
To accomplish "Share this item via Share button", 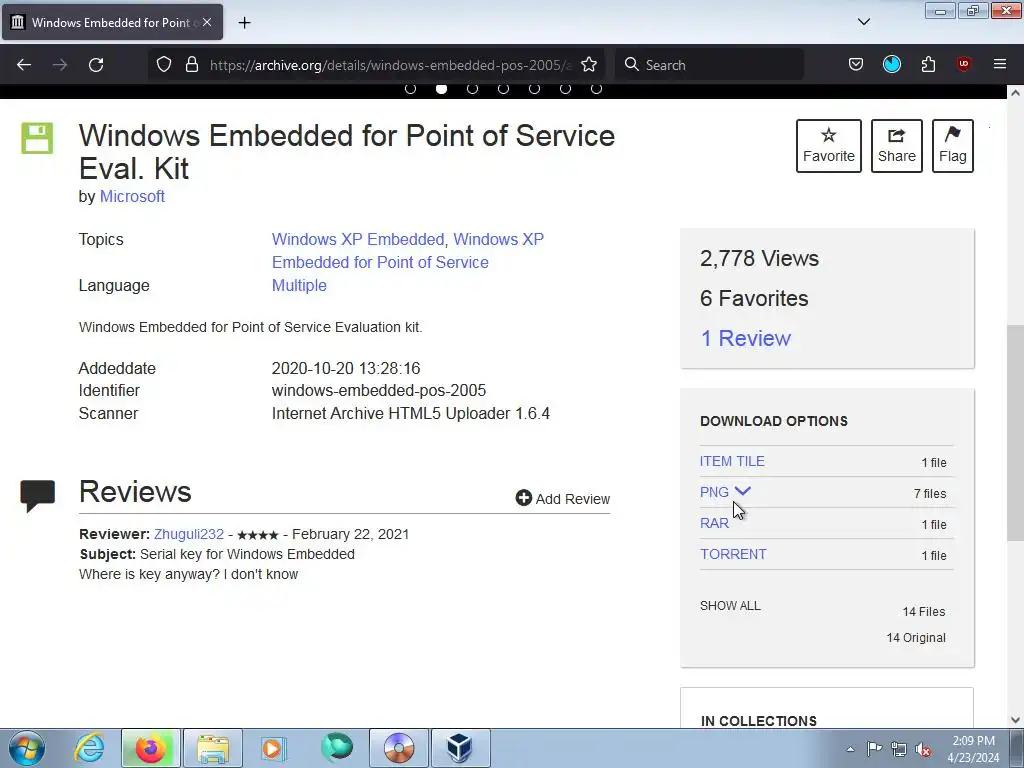I will click(x=897, y=146).
